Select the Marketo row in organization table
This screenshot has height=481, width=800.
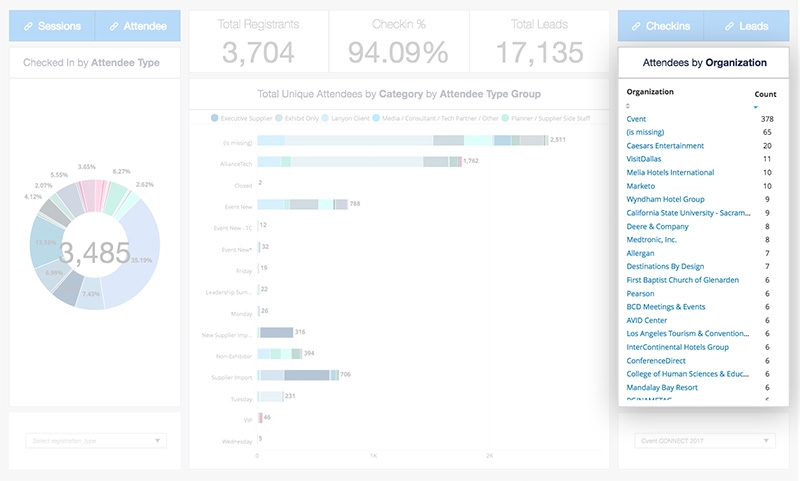pyautogui.click(x=640, y=186)
